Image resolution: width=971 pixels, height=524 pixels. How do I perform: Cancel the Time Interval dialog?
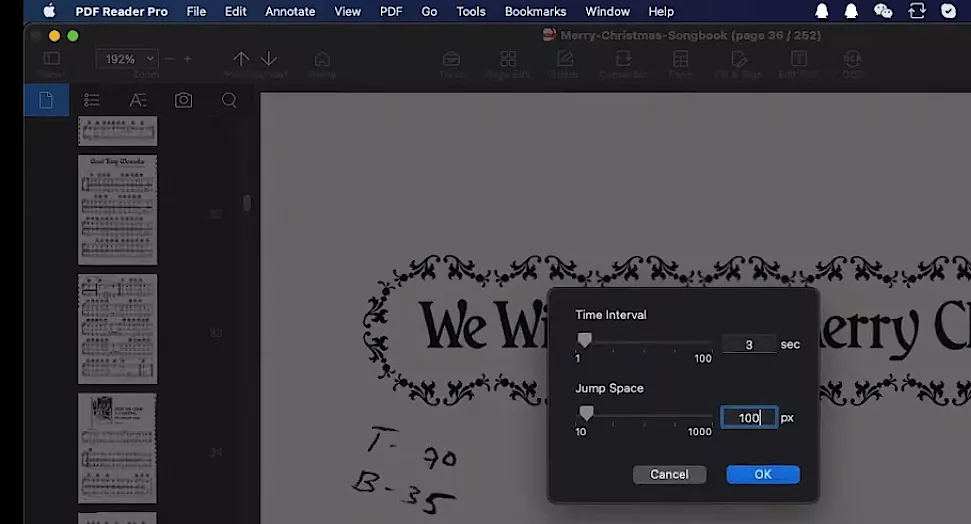[x=669, y=474]
